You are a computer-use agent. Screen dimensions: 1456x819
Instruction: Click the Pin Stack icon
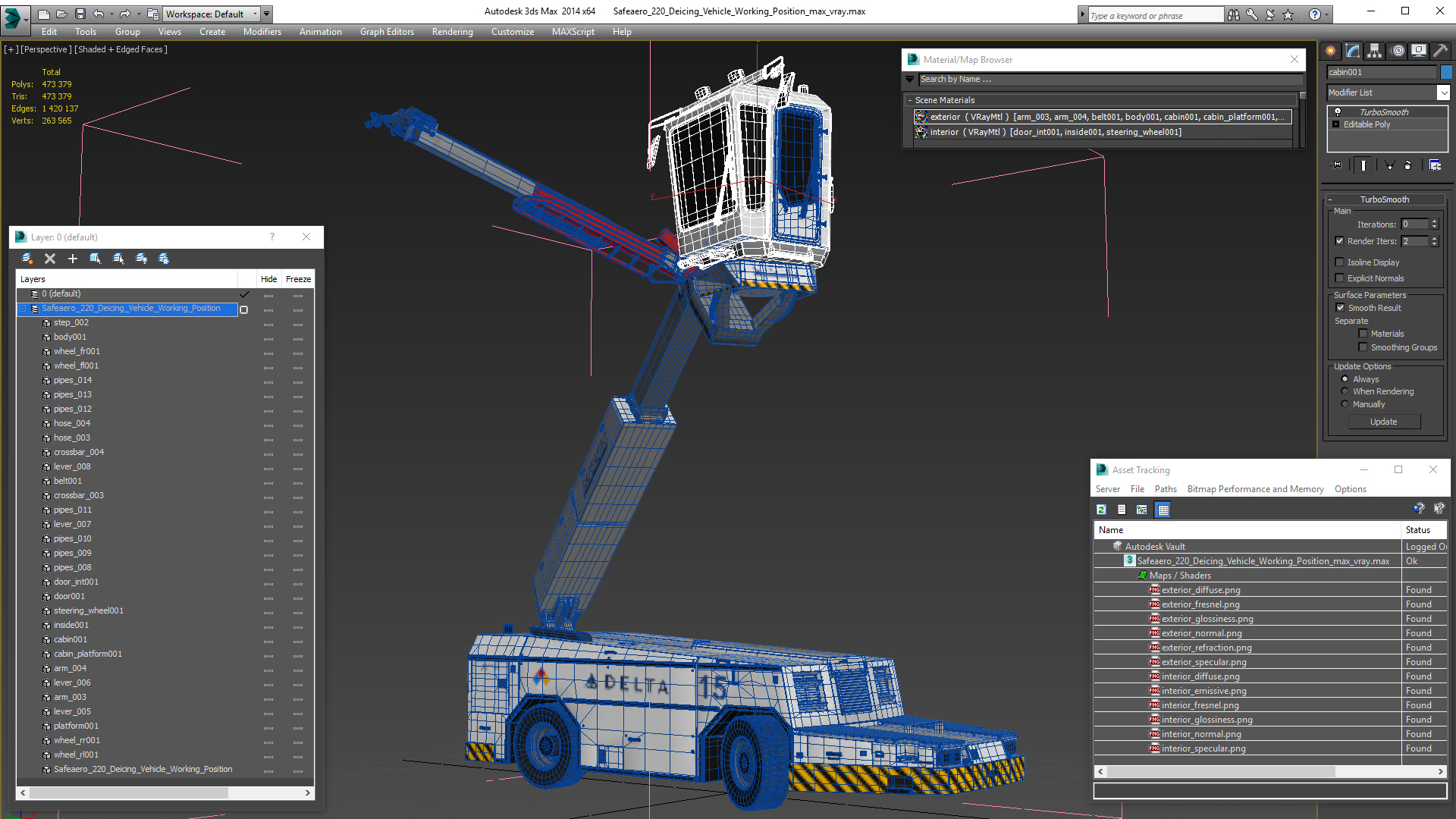1337,165
